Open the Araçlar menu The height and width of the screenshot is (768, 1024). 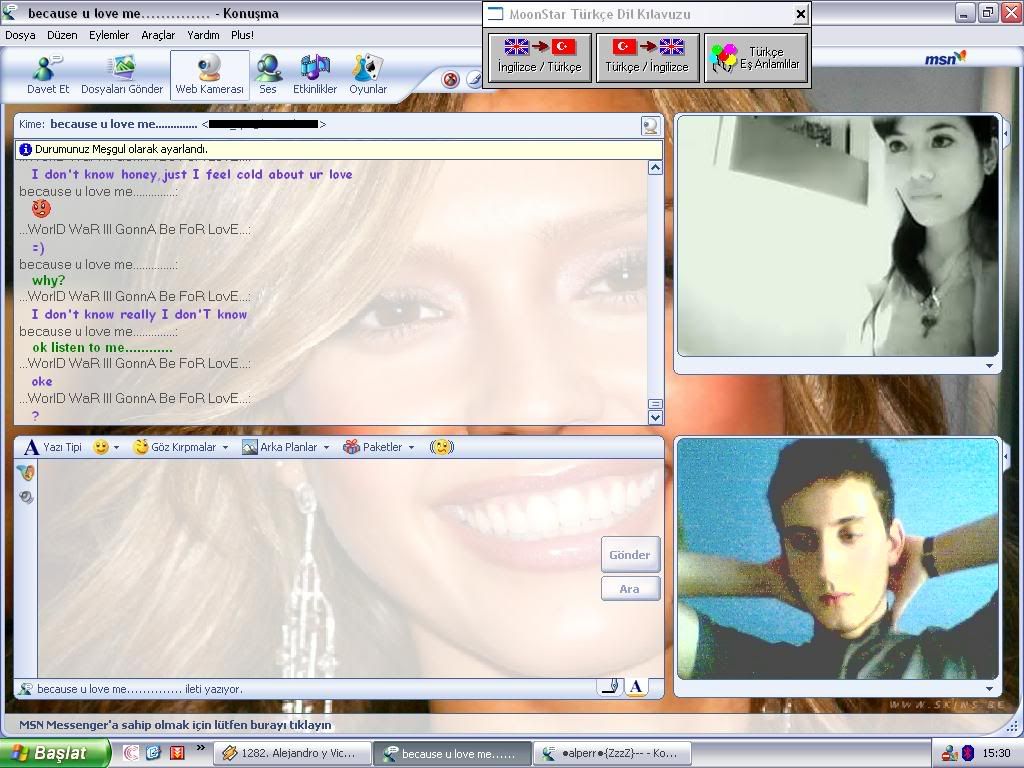pyautogui.click(x=158, y=35)
